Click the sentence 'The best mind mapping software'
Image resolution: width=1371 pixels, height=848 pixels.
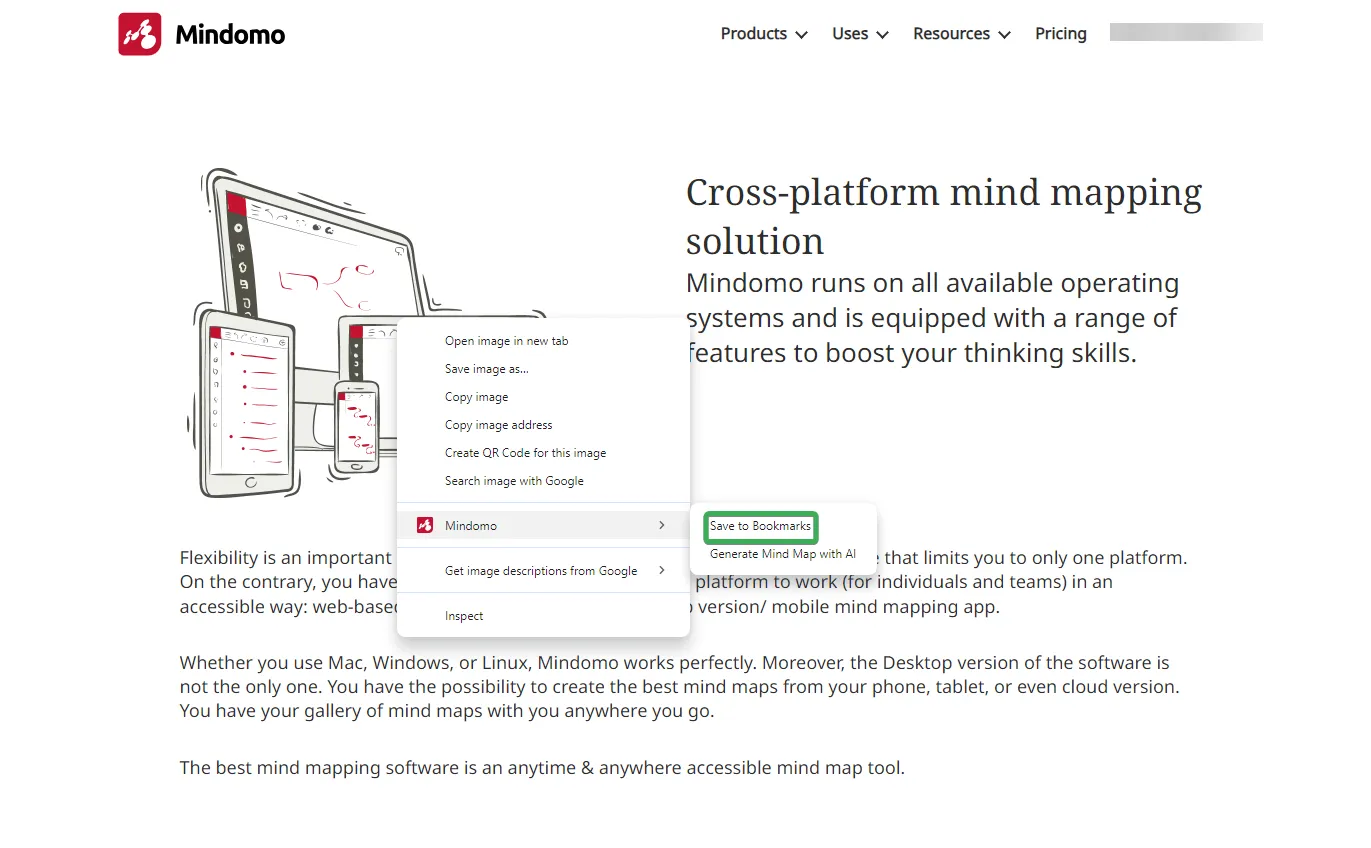tap(542, 768)
